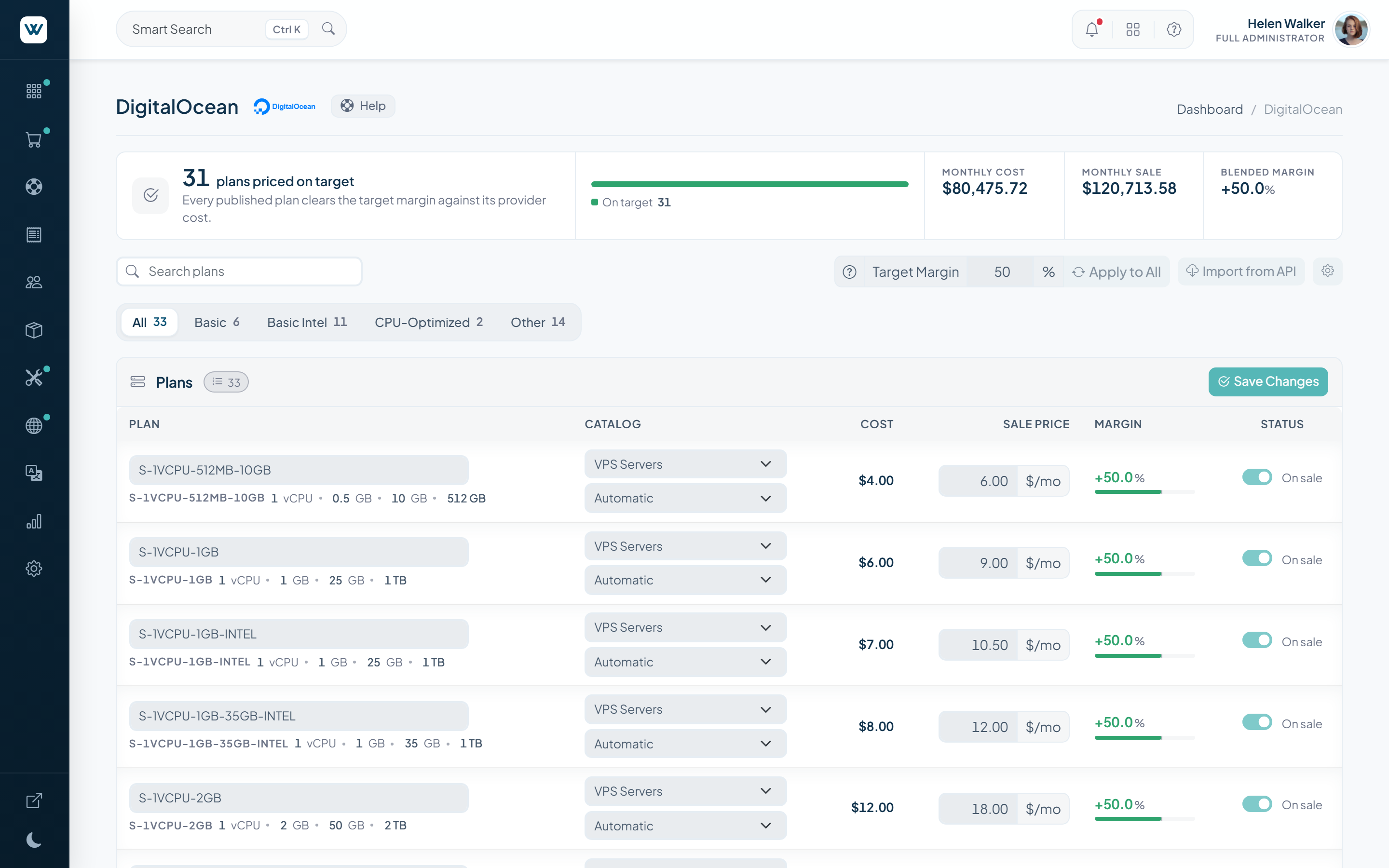The height and width of the screenshot is (868, 1389).
Task: Open Automatic dropdown for S-1VCPU-512MB-10GB
Action: [685, 498]
